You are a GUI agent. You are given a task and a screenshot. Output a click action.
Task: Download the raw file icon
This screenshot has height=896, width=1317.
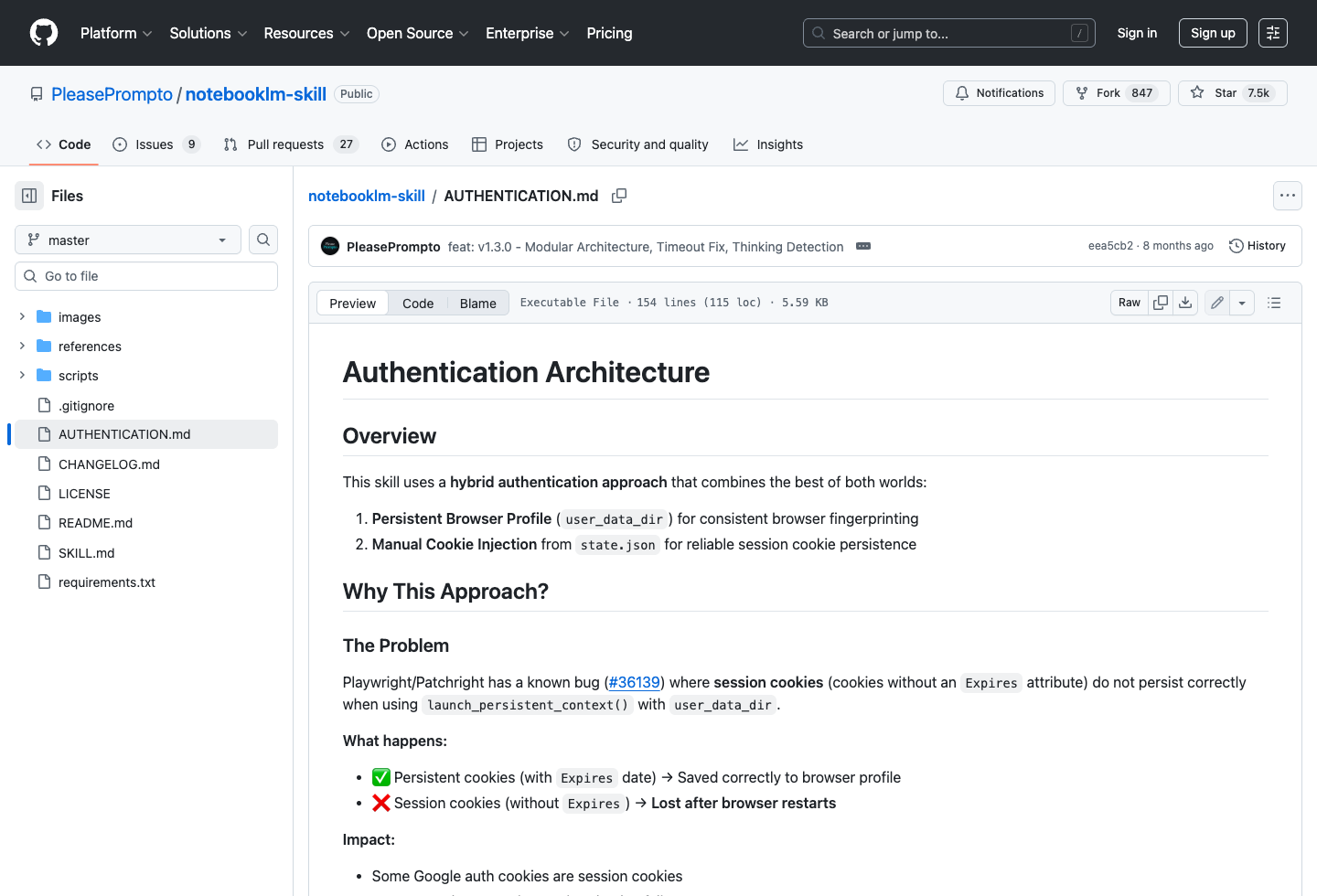[x=1185, y=303]
